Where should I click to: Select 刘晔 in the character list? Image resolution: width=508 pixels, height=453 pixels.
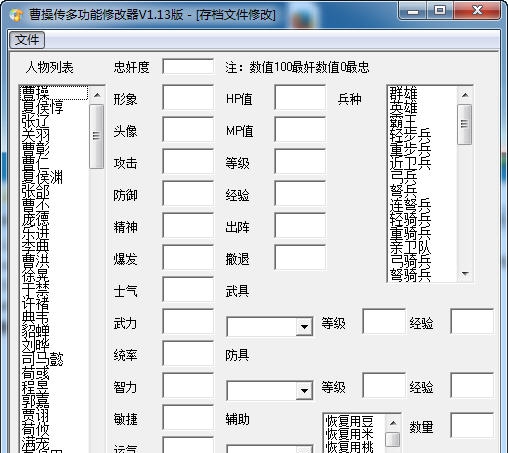(x=54, y=345)
